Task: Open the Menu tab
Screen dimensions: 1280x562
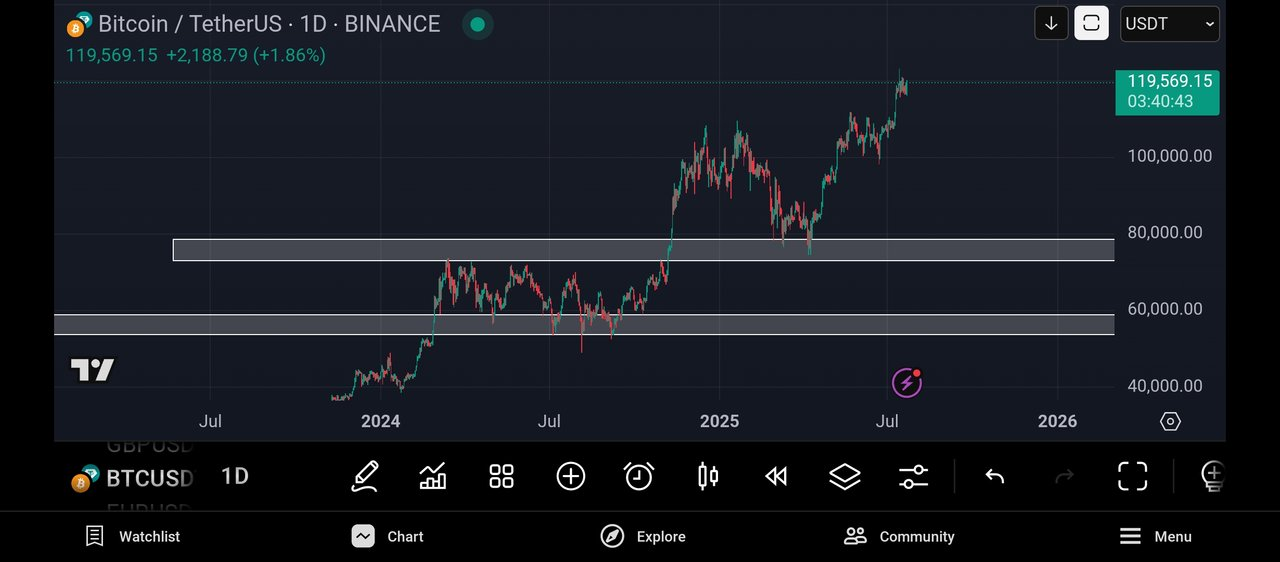Action: click(1155, 537)
